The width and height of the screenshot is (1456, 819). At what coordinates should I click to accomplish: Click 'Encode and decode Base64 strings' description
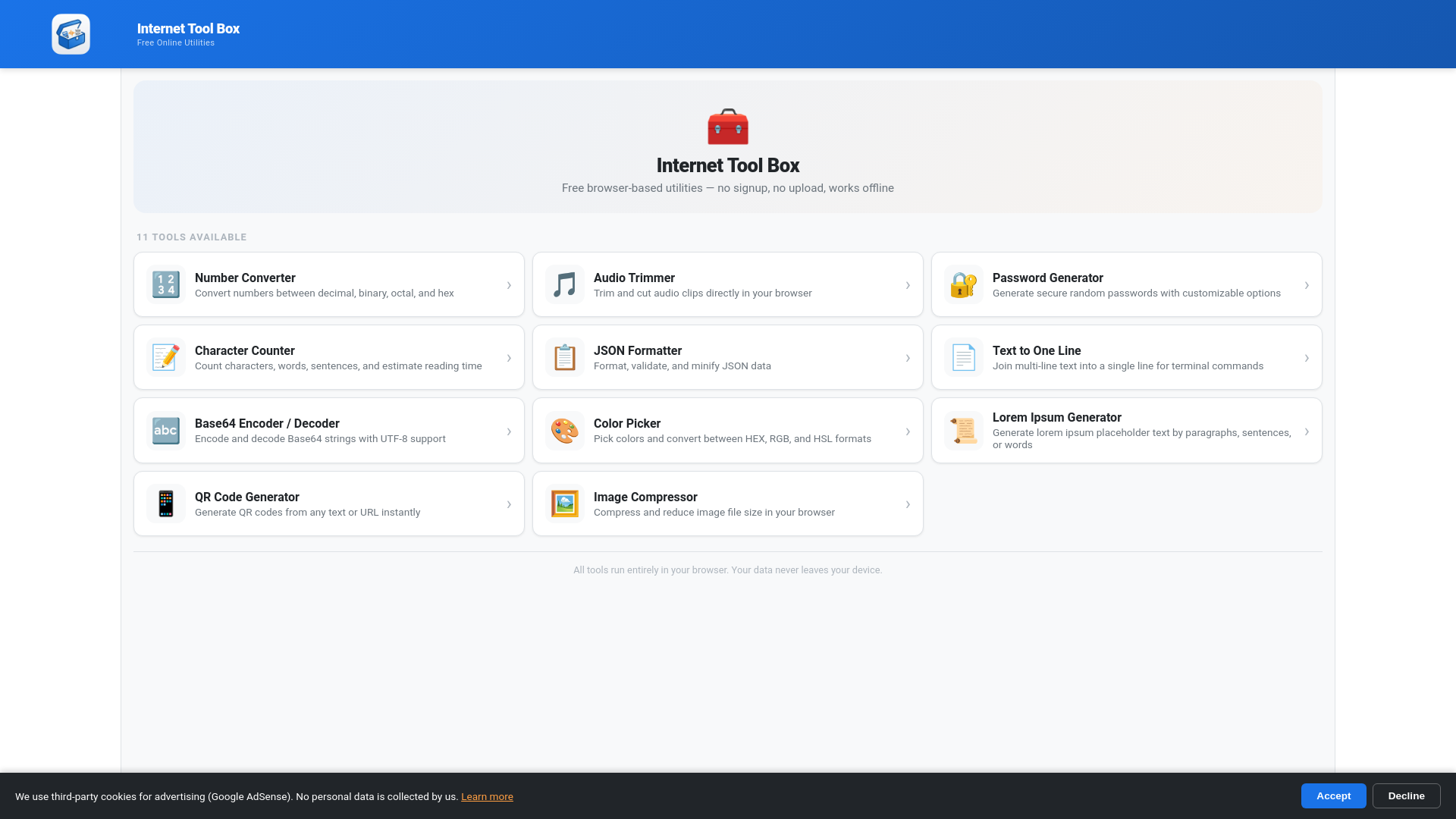point(320,438)
